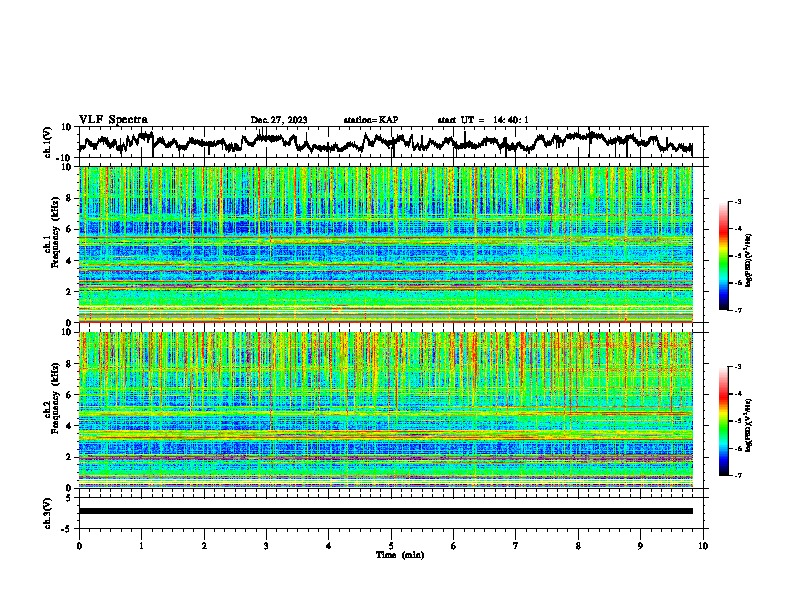
Task: Click time axis tick label "9"
Action: (640, 546)
